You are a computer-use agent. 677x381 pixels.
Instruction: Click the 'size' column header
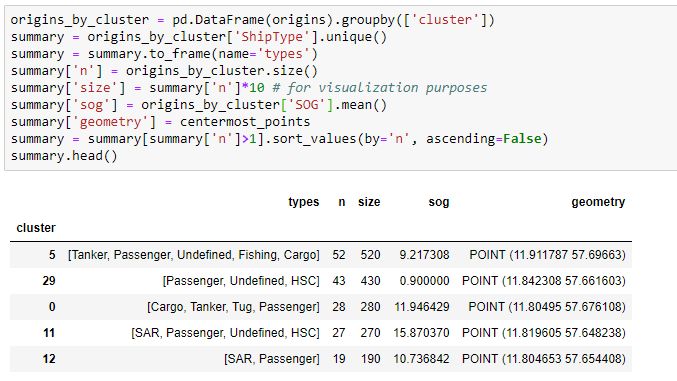click(369, 202)
